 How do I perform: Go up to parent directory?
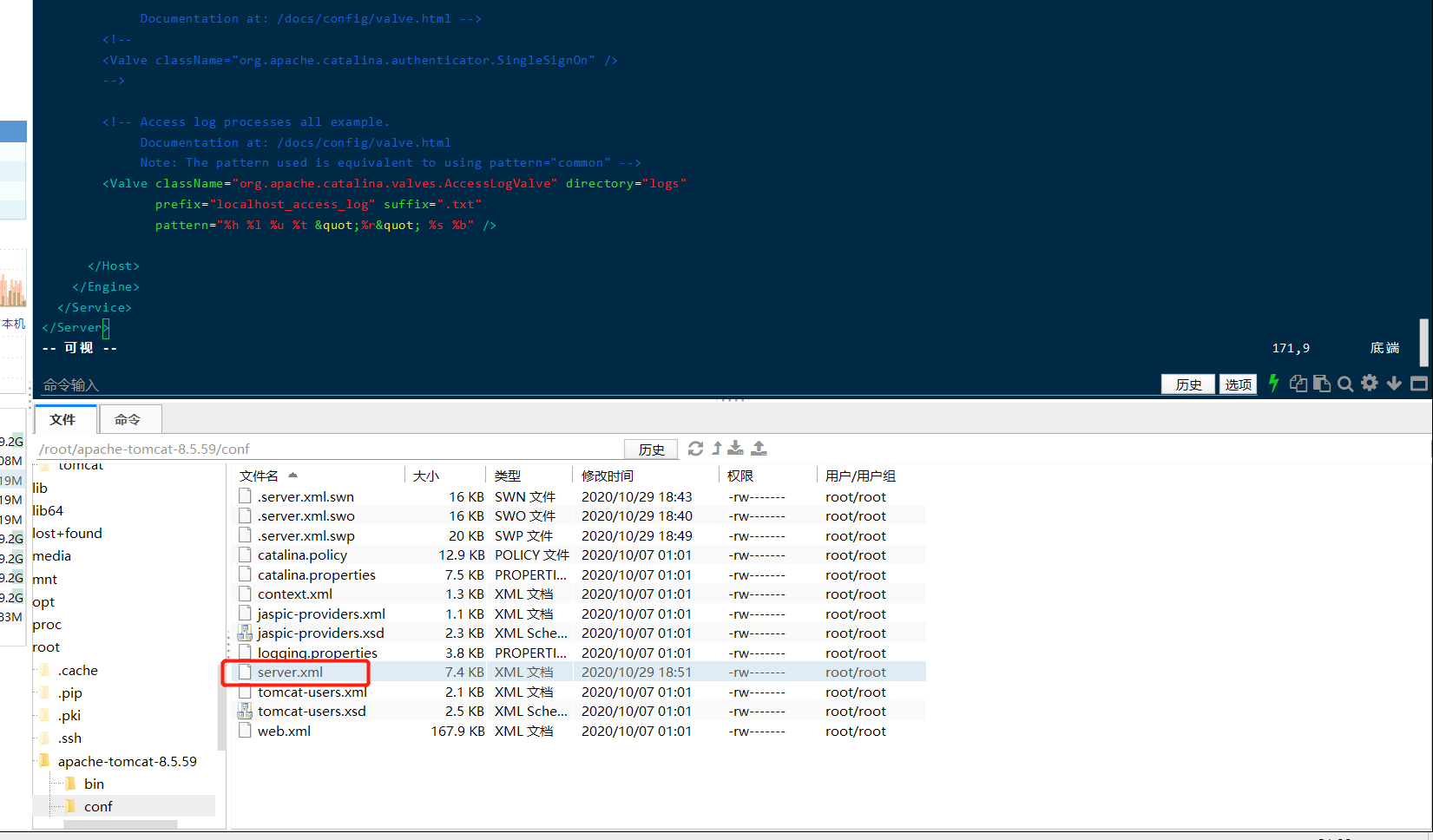(717, 448)
